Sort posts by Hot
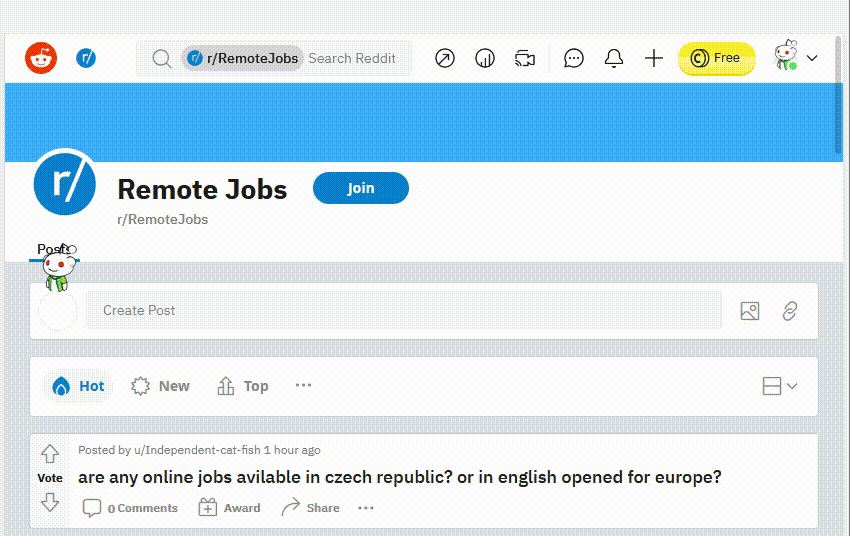The width and height of the screenshot is (850, 536). coord(78,386)
